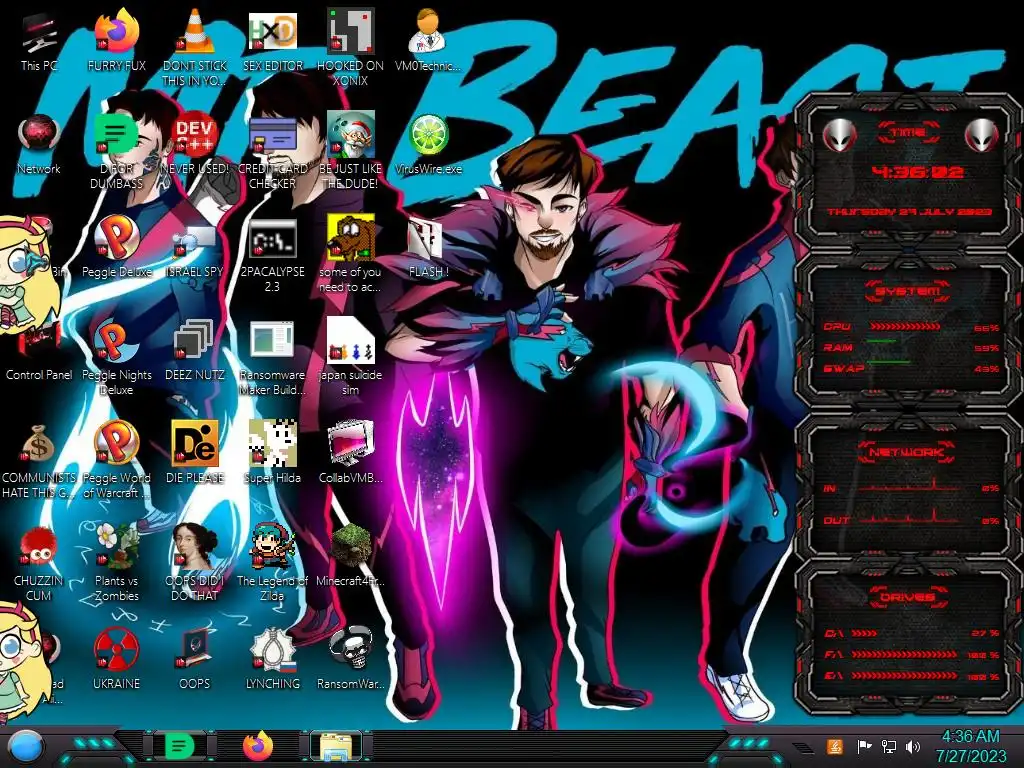Open the DIE PLEASE shortcut
Screen dimensions: 1024x768
pos(195,453)
